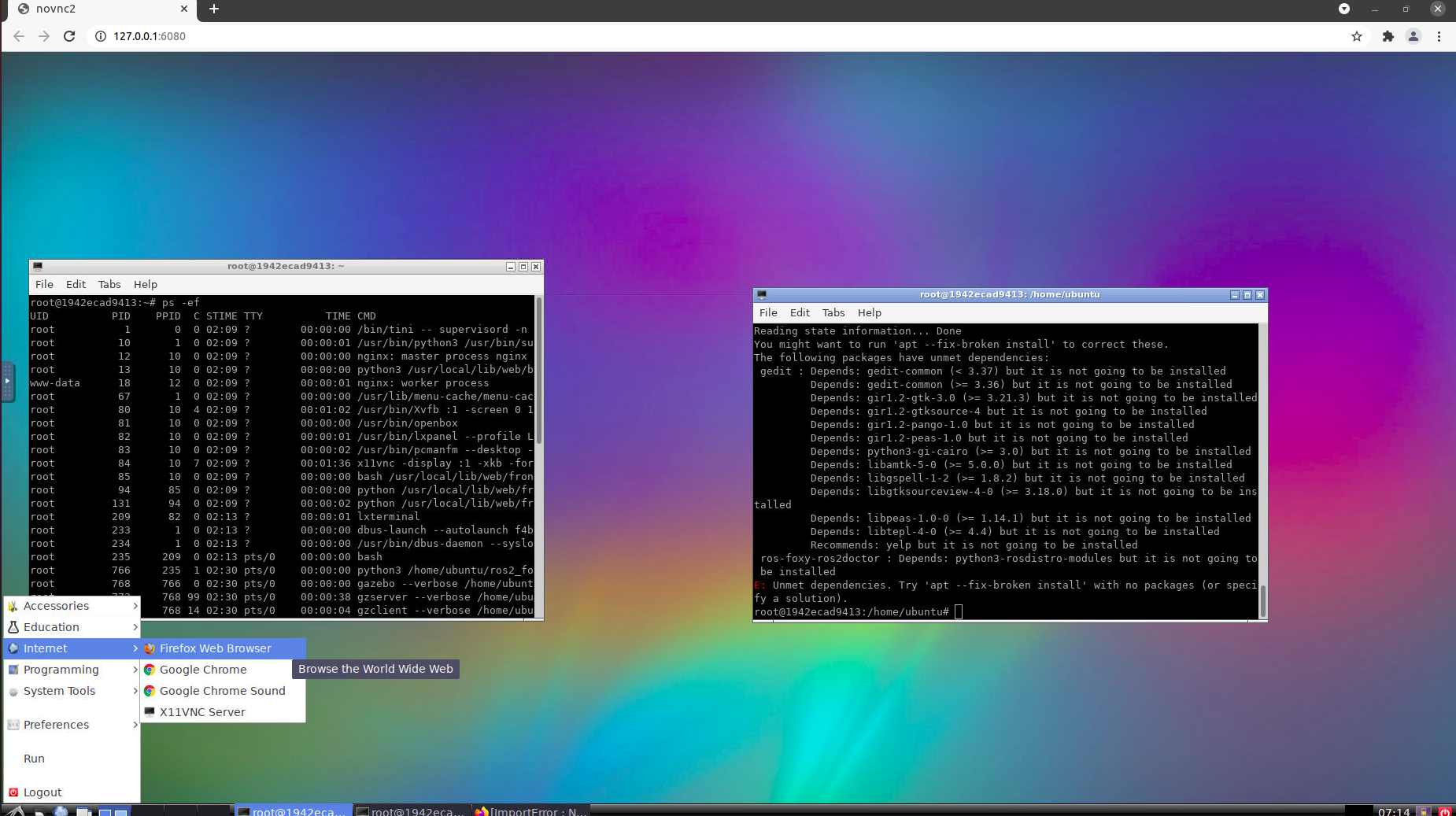The width and height of the screenshot is (1456, 816).
Task: Launch Google Chrome from the Internet submenu
Action: point(203,670)
